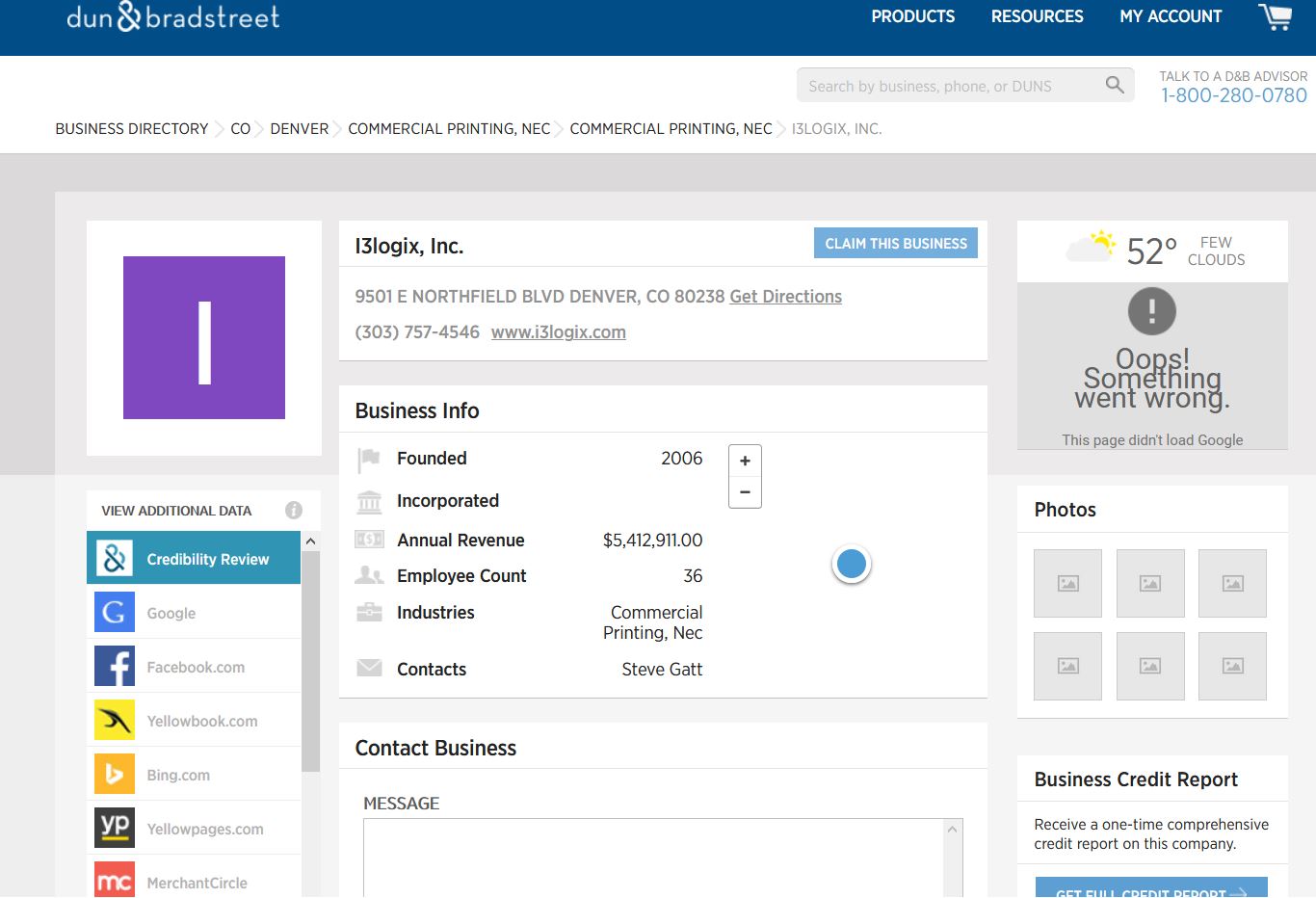This screenshot has height=898, width=1316.
Task: Click the business search input field
Action: pyautogui.click(x=949, y=86)
